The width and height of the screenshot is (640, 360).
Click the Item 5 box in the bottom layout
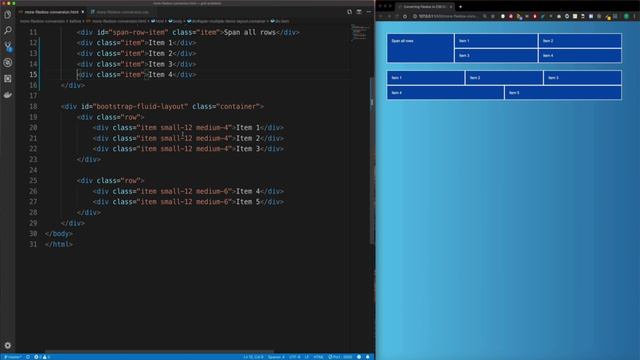point(563,93)
